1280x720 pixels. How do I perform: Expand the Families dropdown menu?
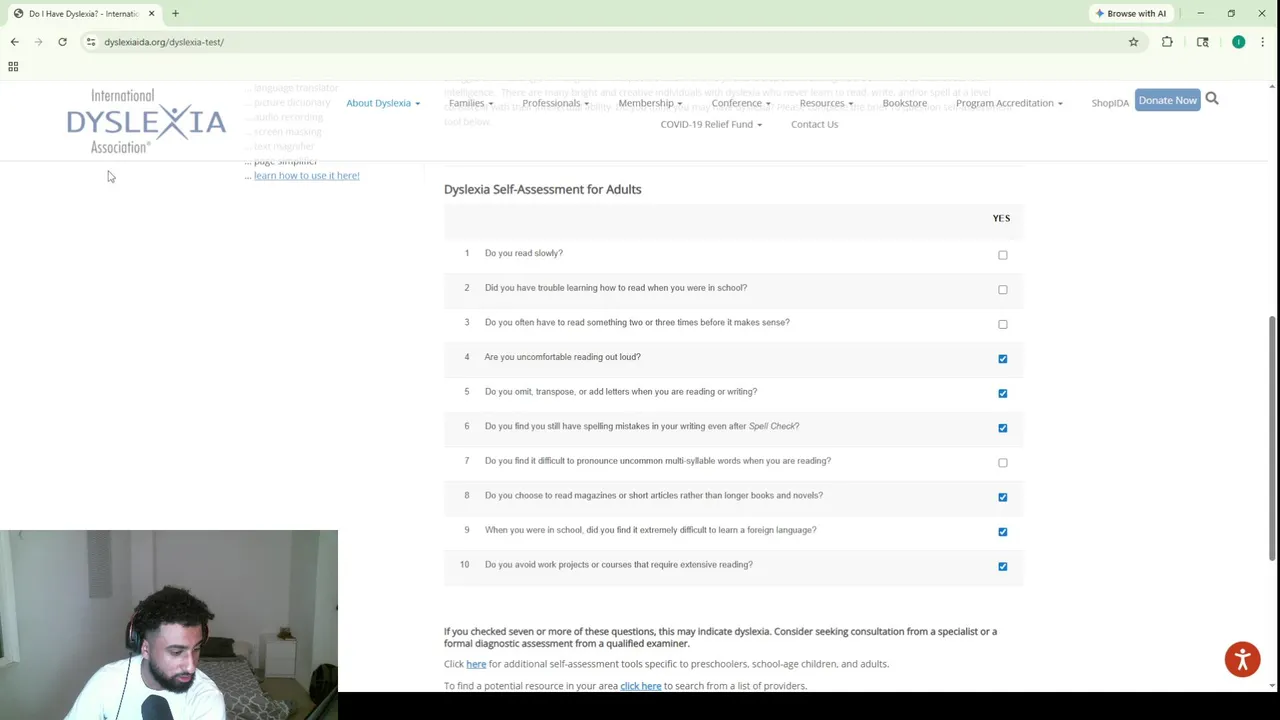tap(470, 103)
